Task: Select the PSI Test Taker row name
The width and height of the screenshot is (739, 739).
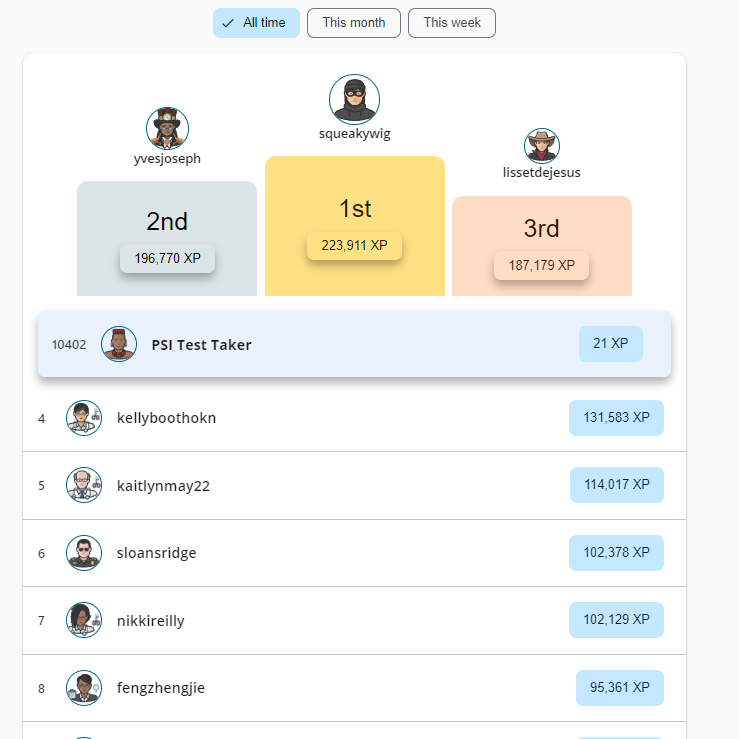Action: [x=201, y=345]
